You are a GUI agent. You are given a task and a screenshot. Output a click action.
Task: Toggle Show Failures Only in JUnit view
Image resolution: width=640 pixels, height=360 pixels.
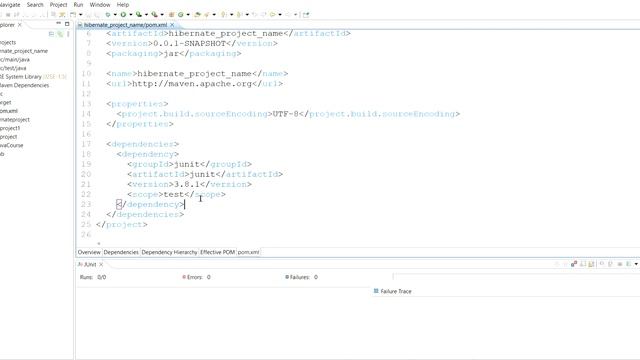(x=574, y=264)
